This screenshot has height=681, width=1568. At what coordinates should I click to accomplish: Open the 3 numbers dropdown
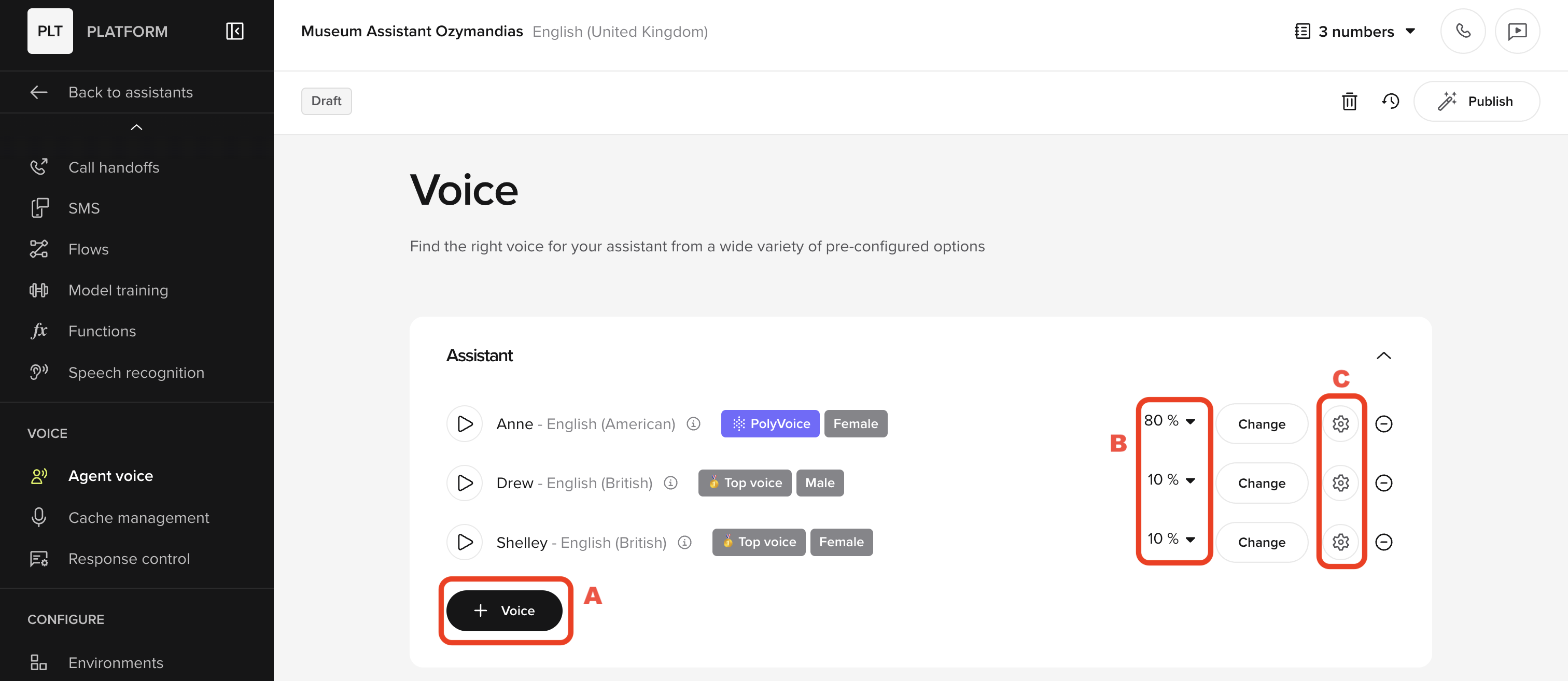point(1355,31)
